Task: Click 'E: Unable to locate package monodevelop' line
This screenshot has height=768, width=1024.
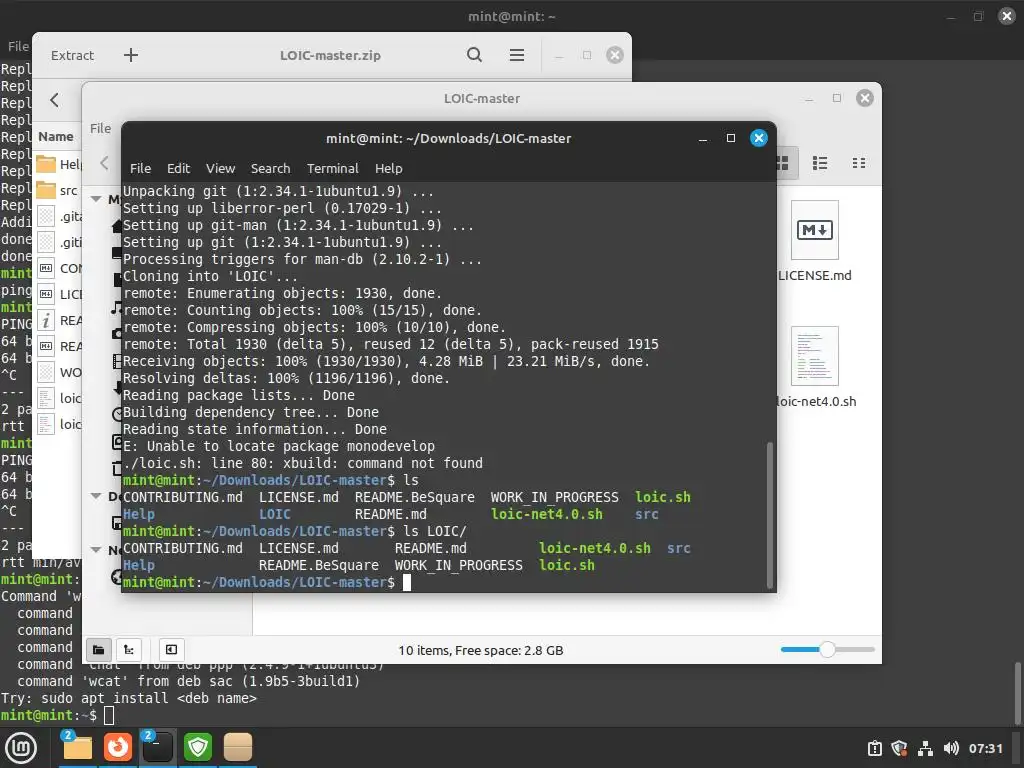Action: coord(279,447)
